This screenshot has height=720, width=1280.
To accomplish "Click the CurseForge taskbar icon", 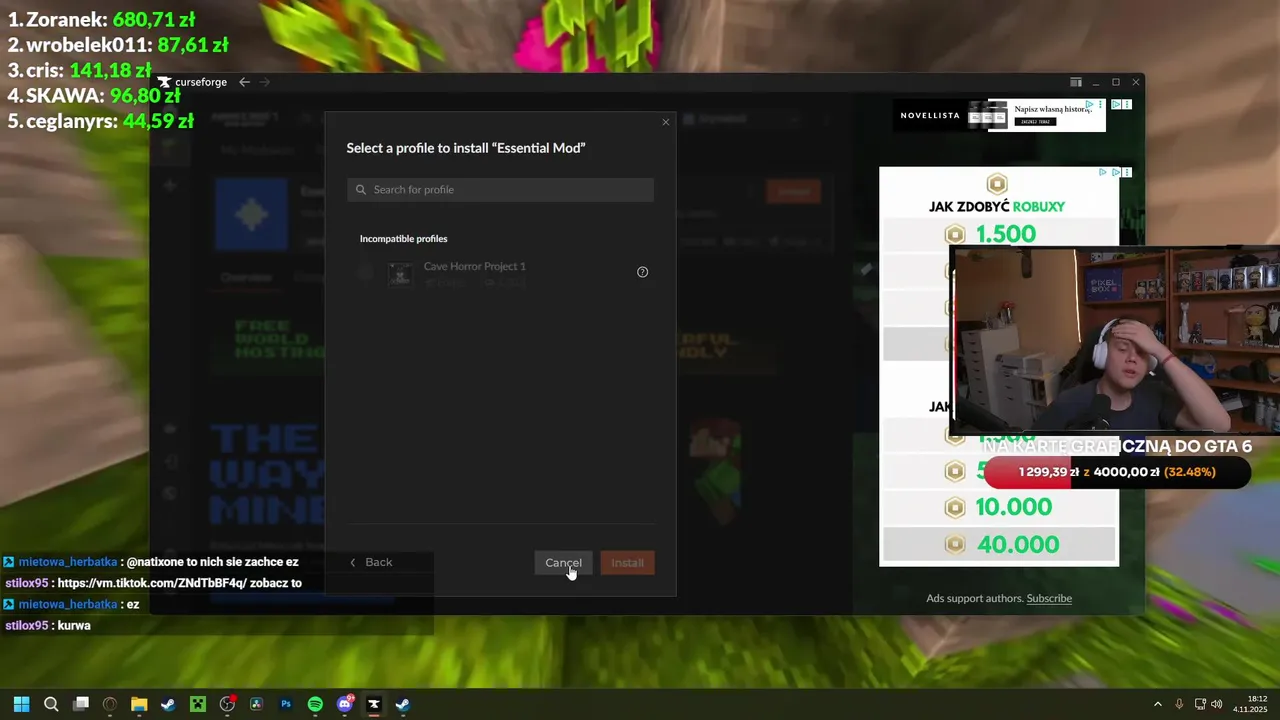I will click(374, 704).
